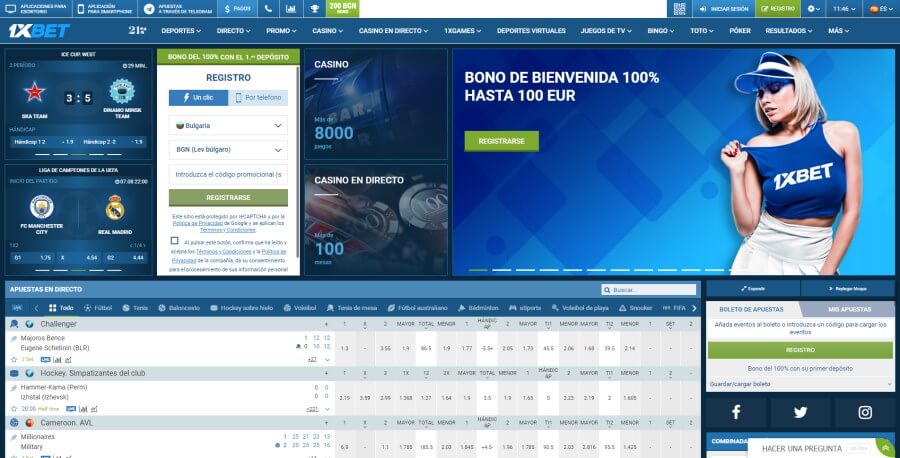Filter live bets by Tenis

tap(135, 308)
